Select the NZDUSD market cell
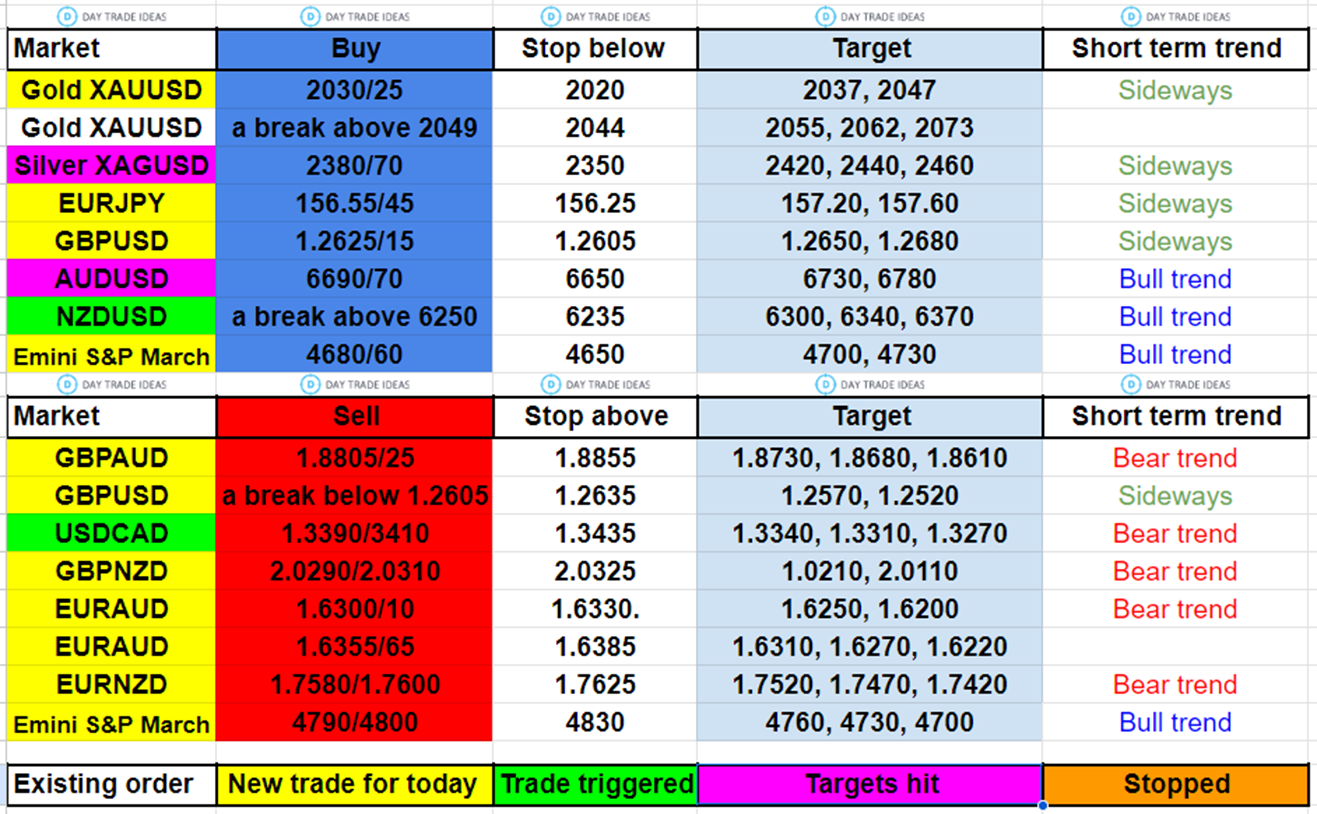 111,317
